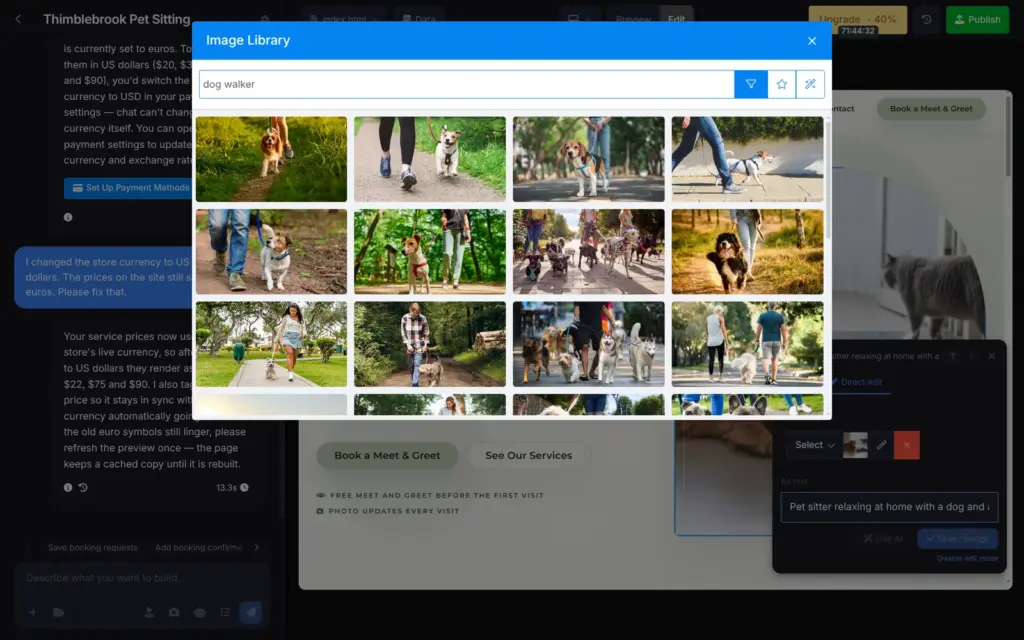Viewport: 1024px width, 640px height.
Task: Click the info icon under the latest reply
Action: [68, 488]
